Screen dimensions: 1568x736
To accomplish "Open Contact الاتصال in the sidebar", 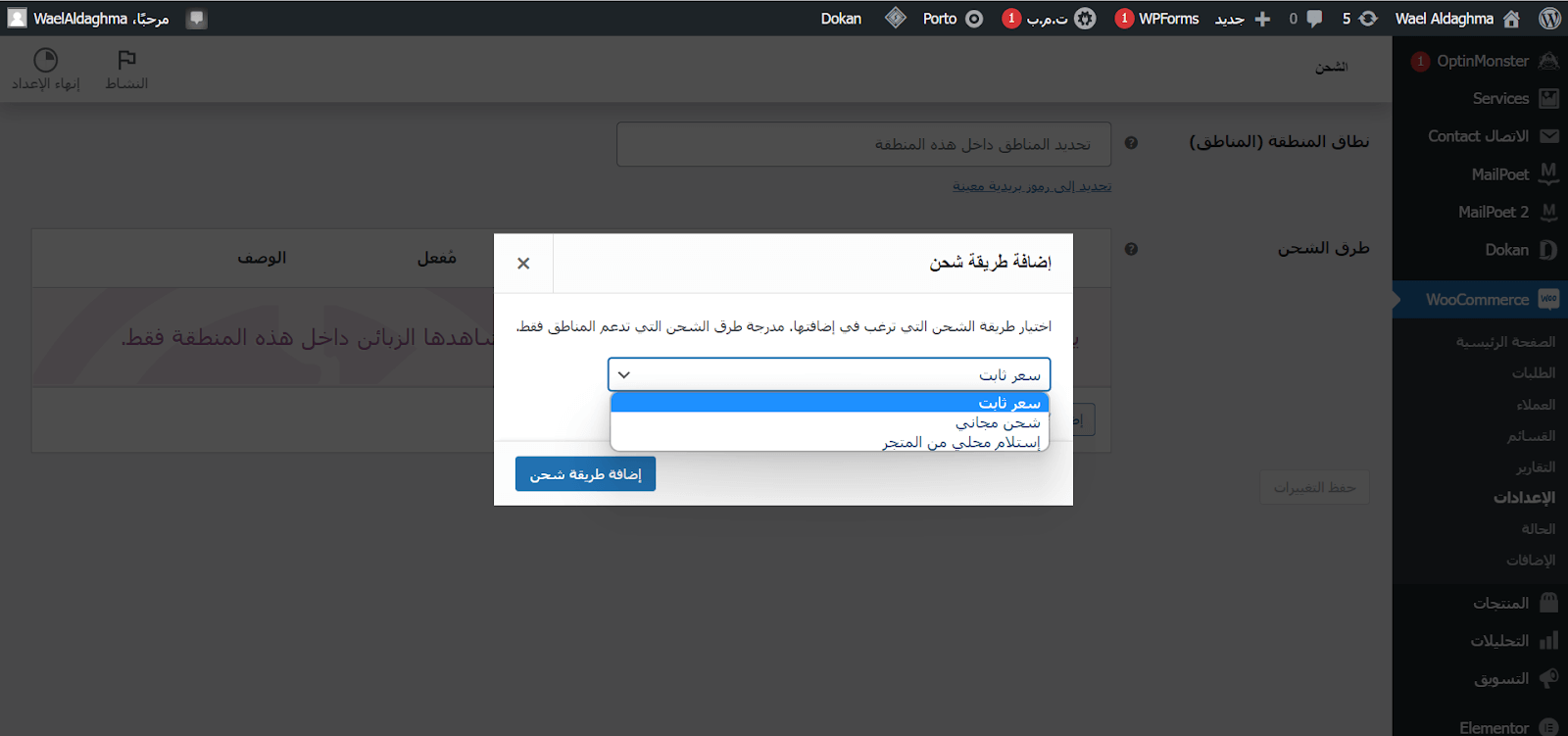I will click(x=1478, y=136).
